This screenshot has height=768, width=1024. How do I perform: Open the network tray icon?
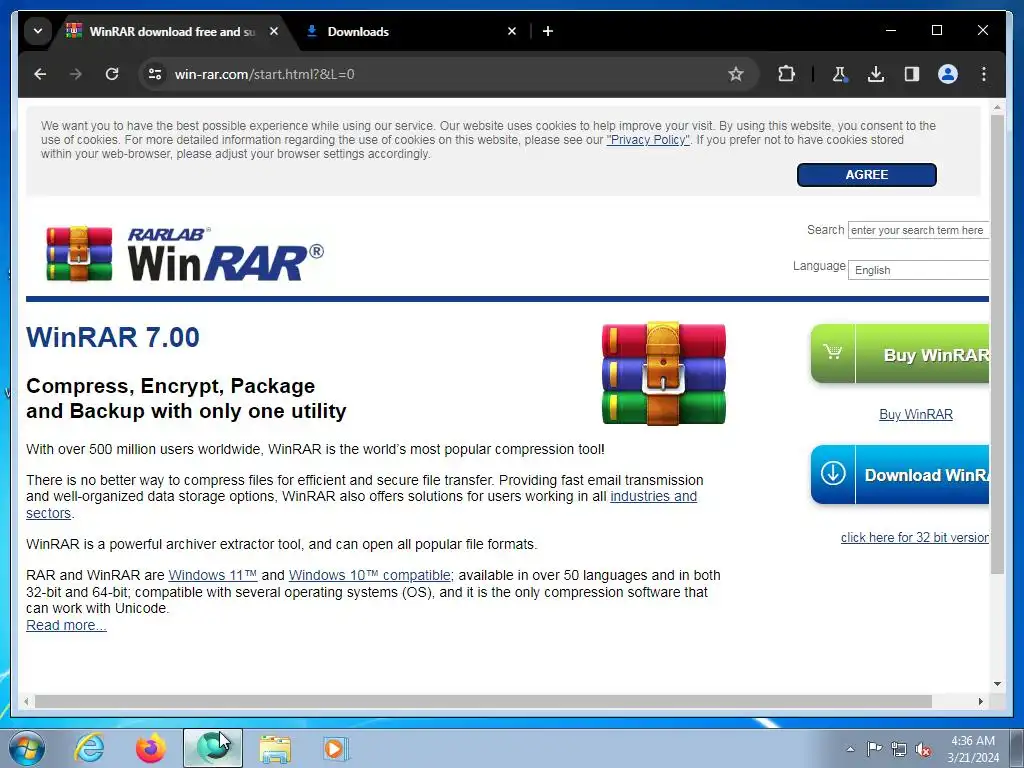pyautogui.click(x=899, y=750)
